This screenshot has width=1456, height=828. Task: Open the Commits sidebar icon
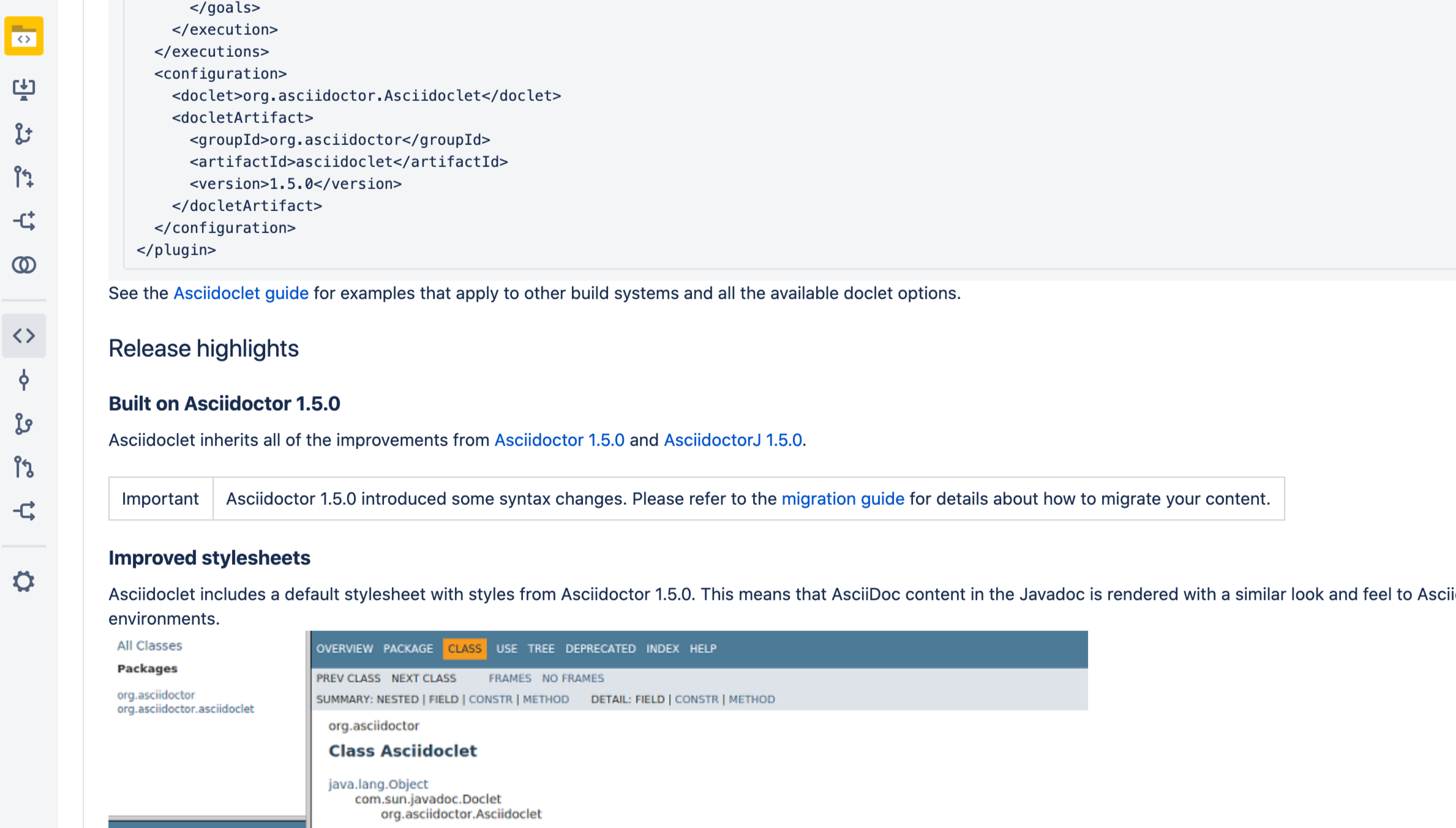pos(24,380)
